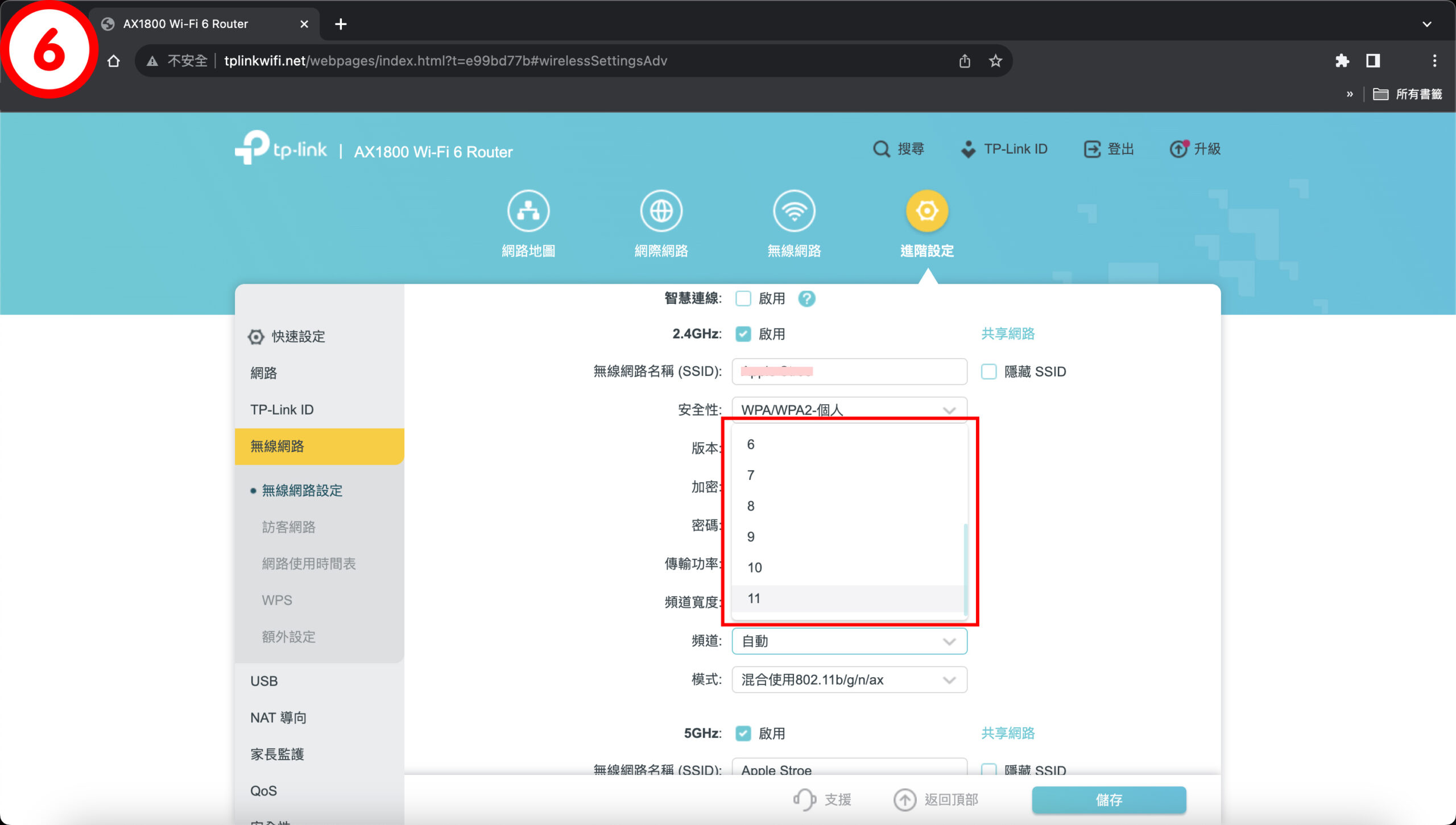Image resolution: width=1456 pixels, height=825 pixels.
Task: Click the browser home icon
Action: [114, 61]
